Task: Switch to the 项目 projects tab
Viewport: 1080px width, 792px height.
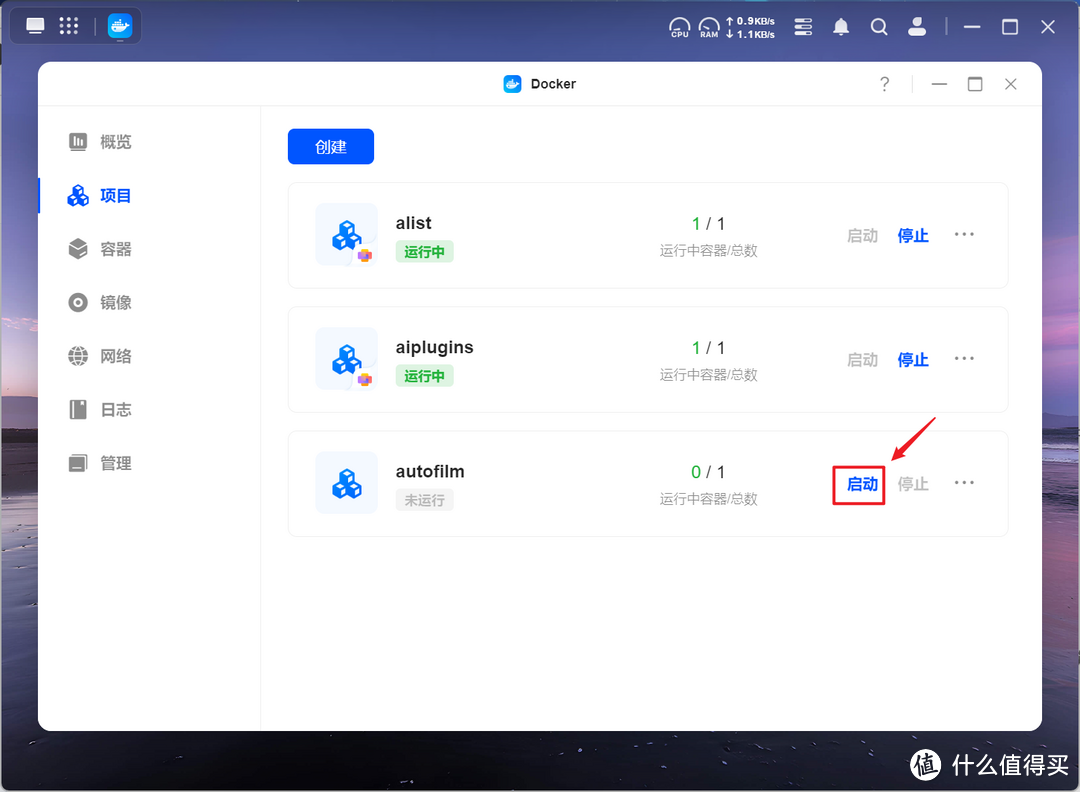Action: click(x=115, y=195)
